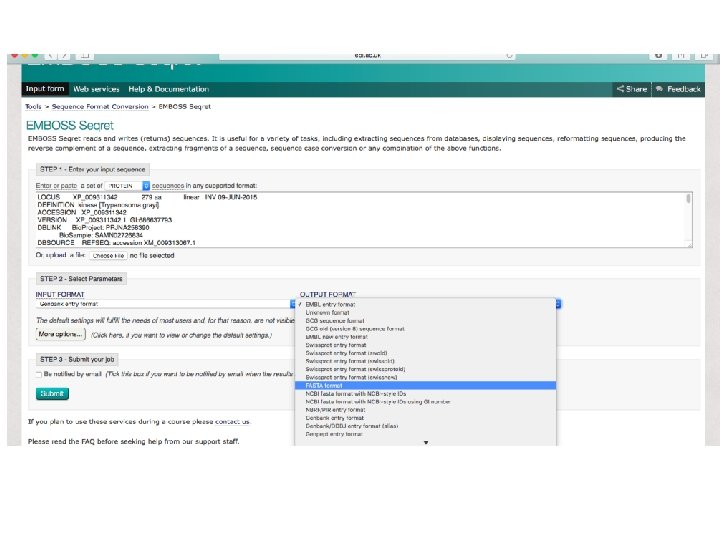Click the INPUT FORMAT label
The height and width of the screenshot is (540, 720).
[60, 294]
